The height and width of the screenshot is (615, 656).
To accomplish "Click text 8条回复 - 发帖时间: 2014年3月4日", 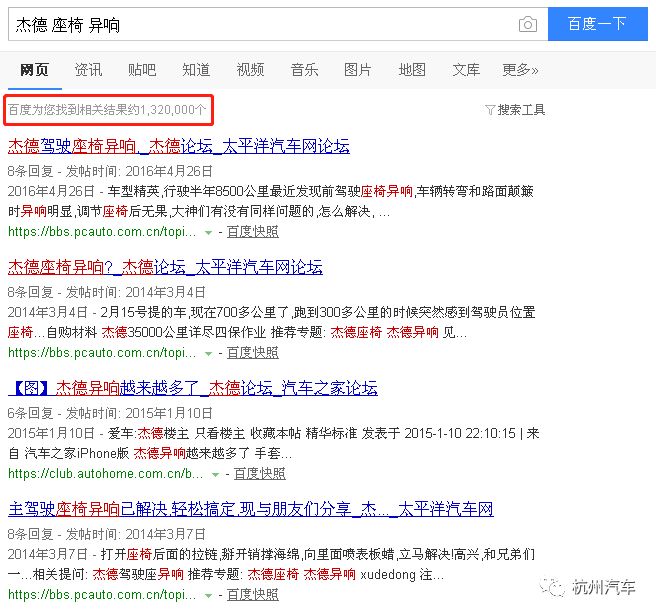I will point(107,292).
